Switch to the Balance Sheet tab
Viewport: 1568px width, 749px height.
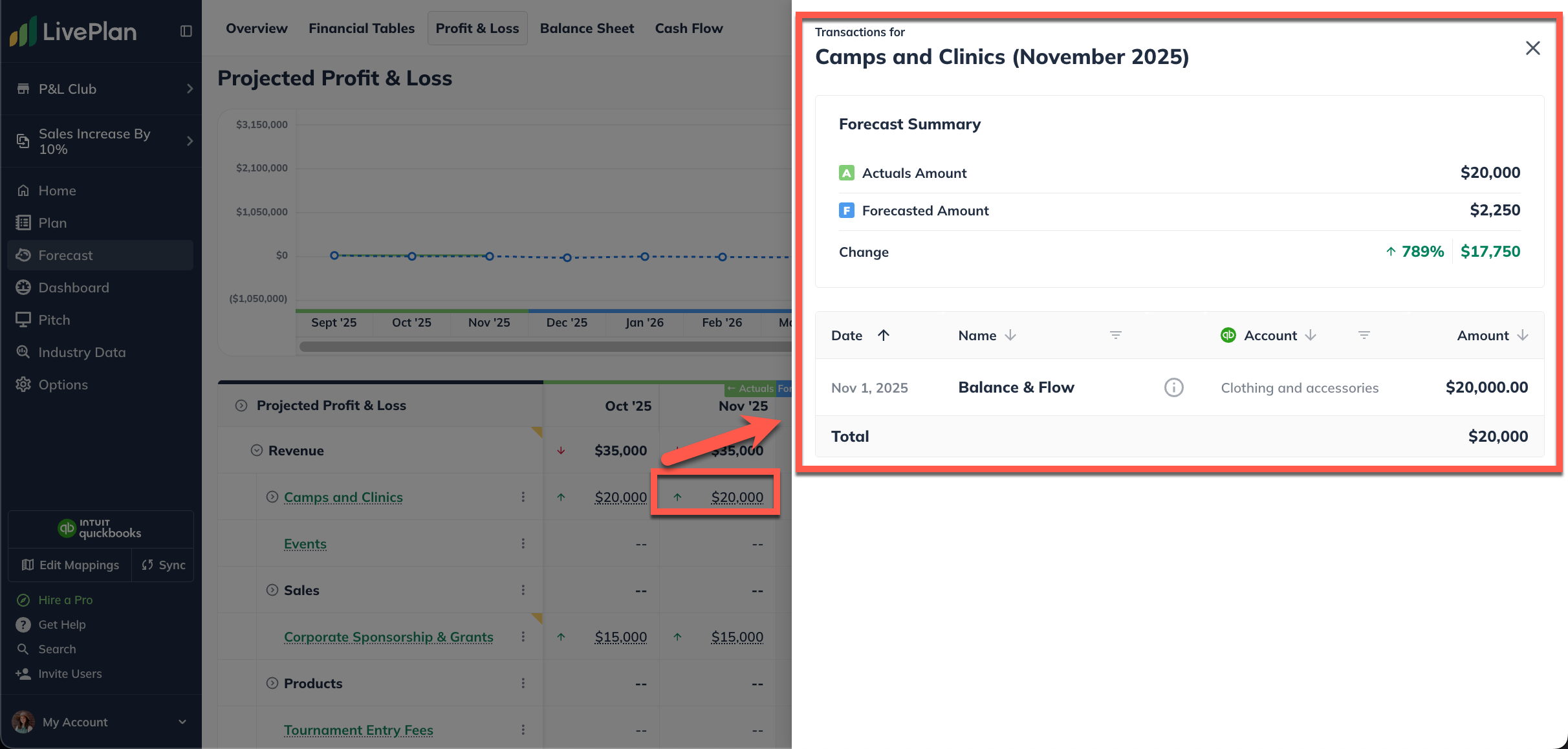pos(586,28)
